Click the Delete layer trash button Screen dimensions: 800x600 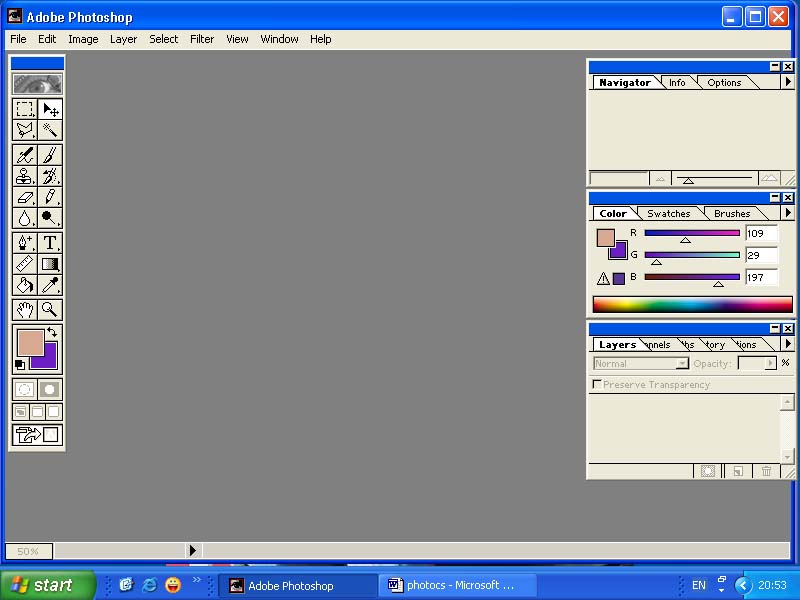[x=766, y=471]
